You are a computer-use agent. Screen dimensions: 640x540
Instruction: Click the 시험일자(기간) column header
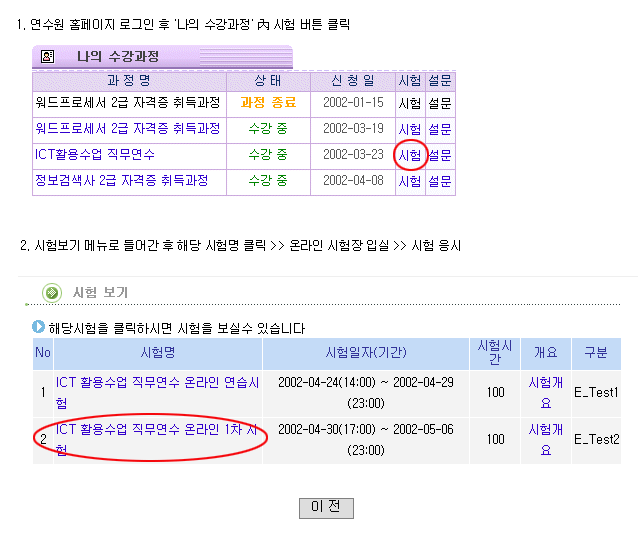(366, 353)
